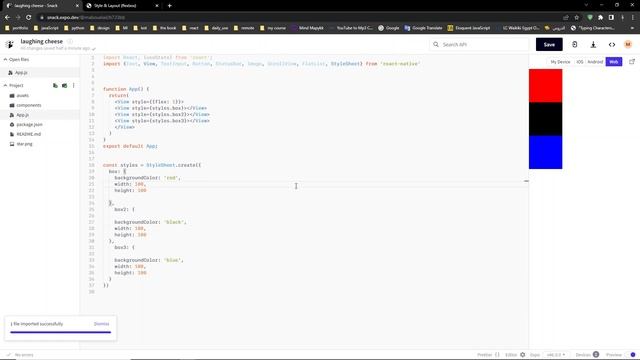Screen dimensions: 640x360
Task: Click the Download as zip icon
Action: pyautogui.click(x=593, y=44)
